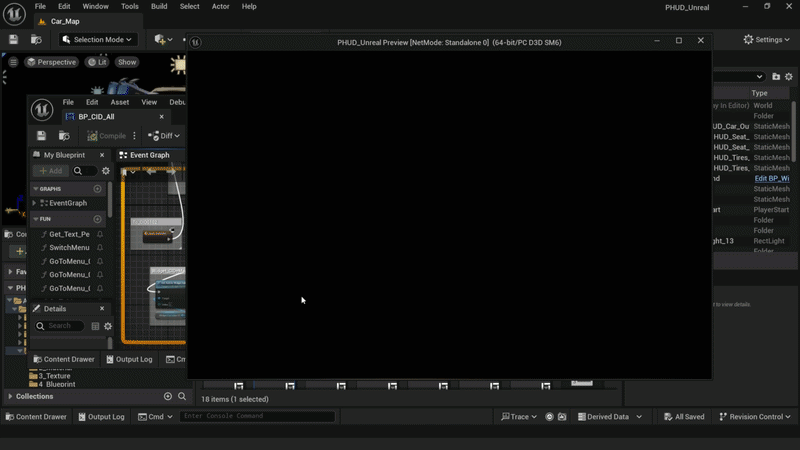The width and height of the screenshot is (800, 450).
Task: Click the Outliner add folder icon
Action: tap(776, 77)
